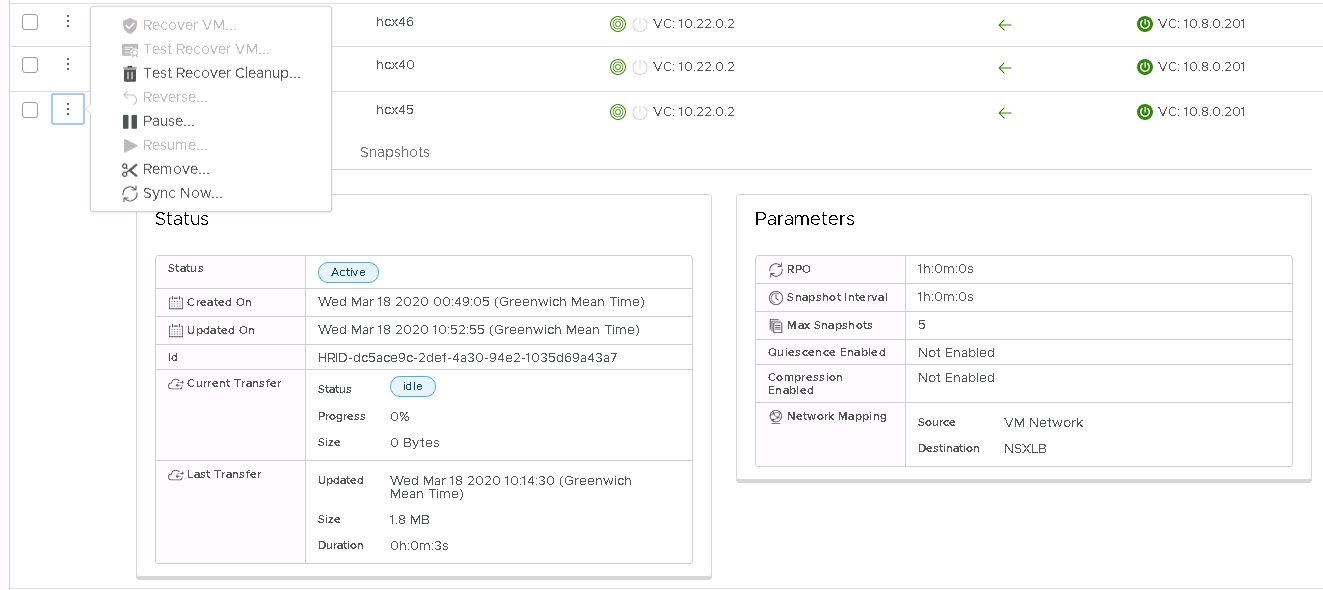Click the Active status badge
1323x590 pixels.
click(x=348, y=272)
